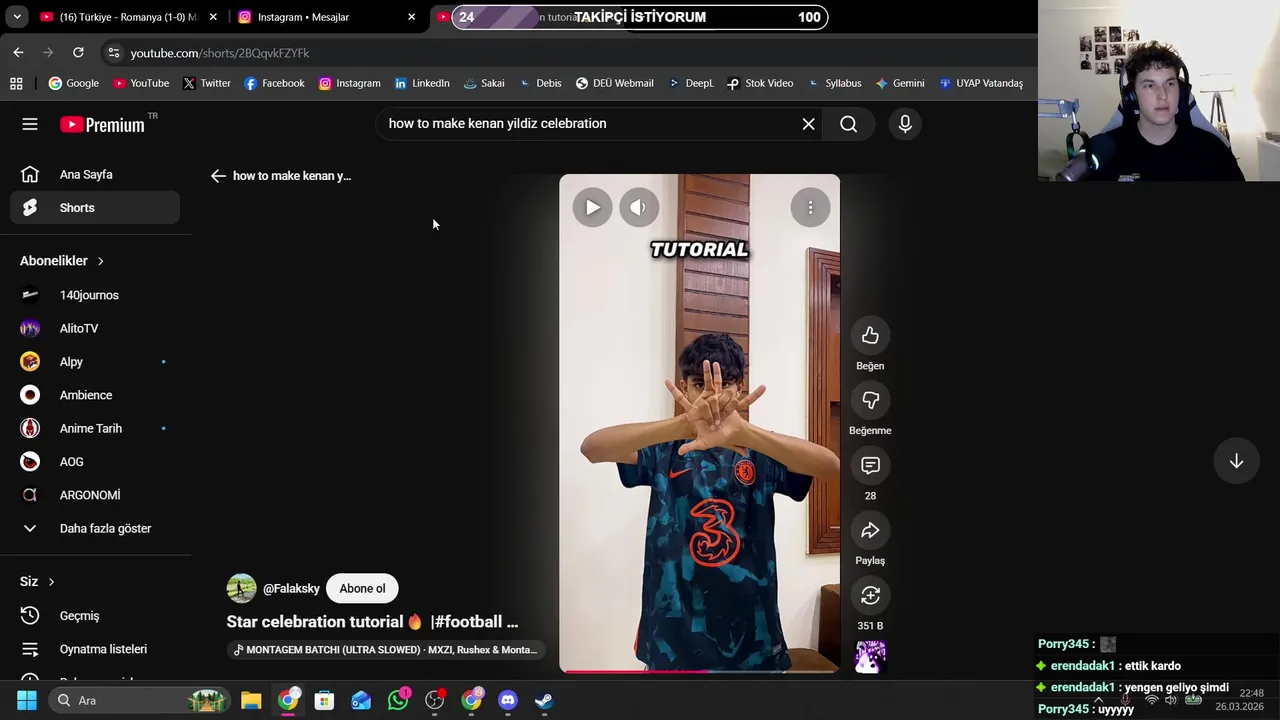Reload the page

point(78,53)
